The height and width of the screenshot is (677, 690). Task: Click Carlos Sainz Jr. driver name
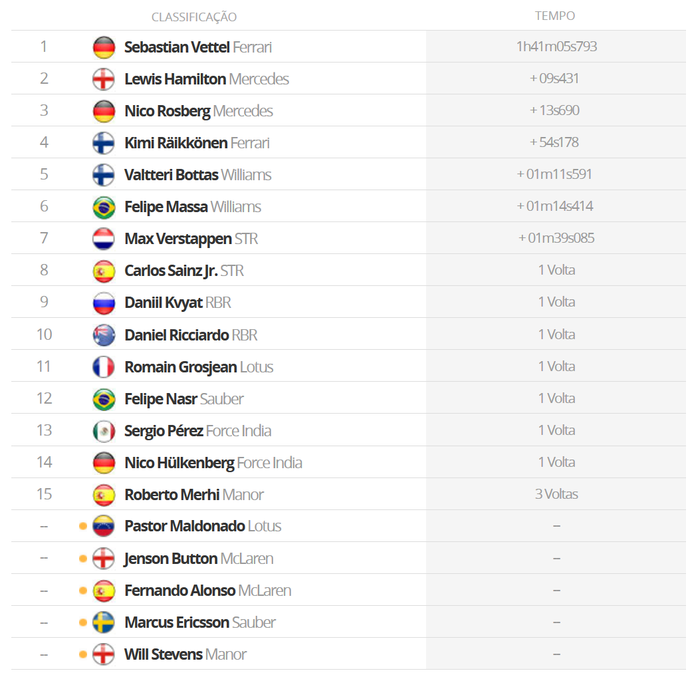[171, 271]
